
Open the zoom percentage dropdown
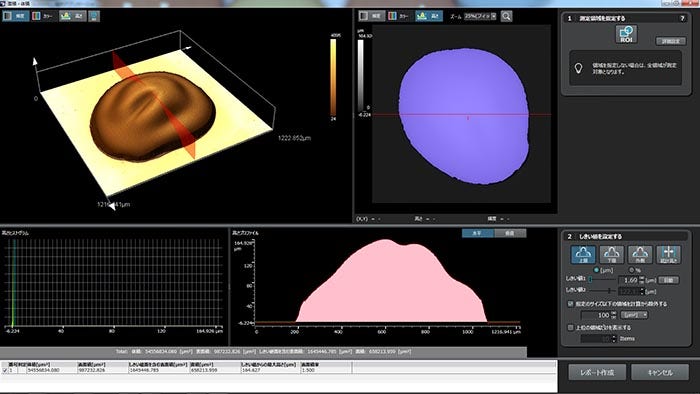[x=480, y=16]
